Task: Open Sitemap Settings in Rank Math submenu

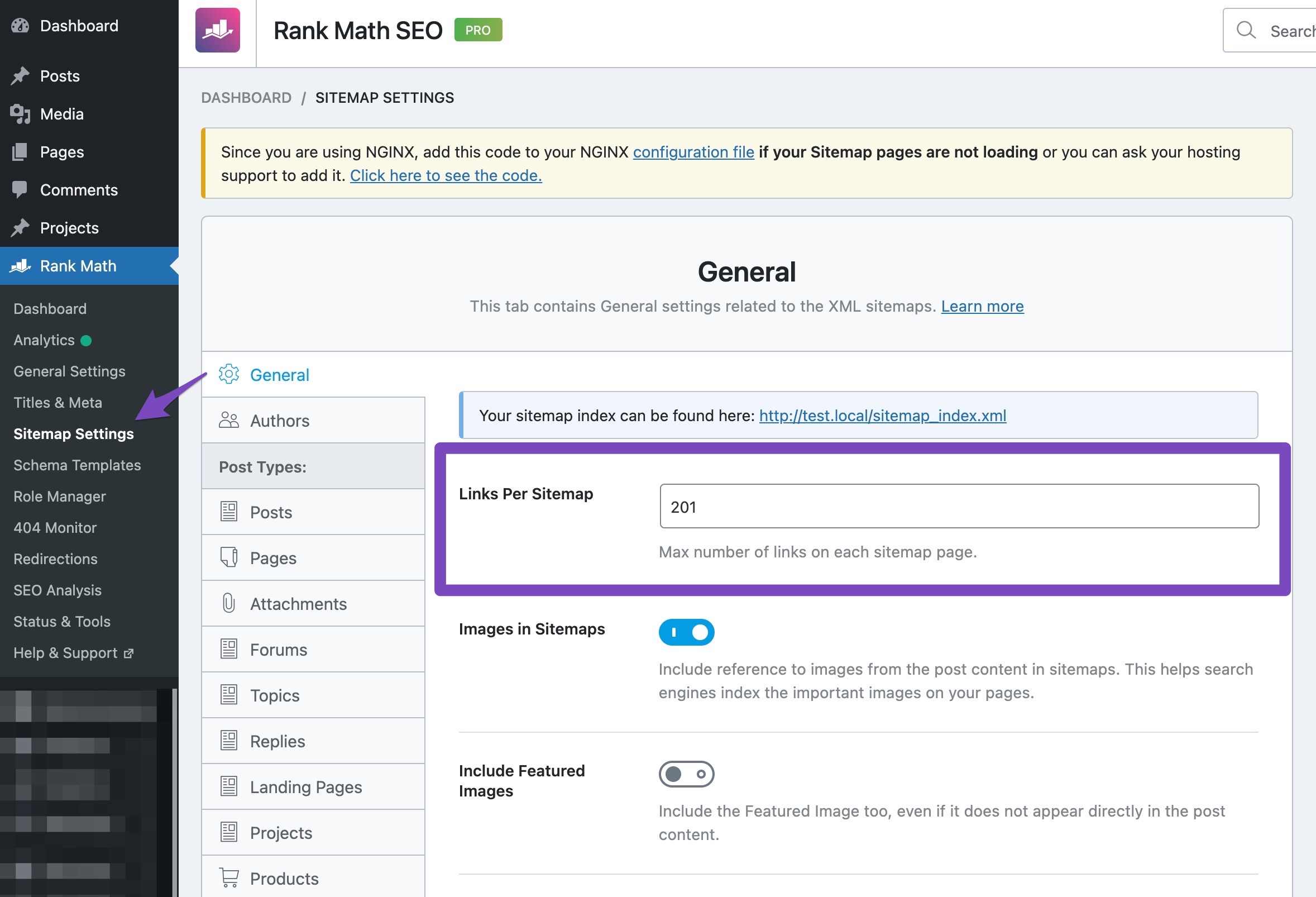Action: (74, 434)
